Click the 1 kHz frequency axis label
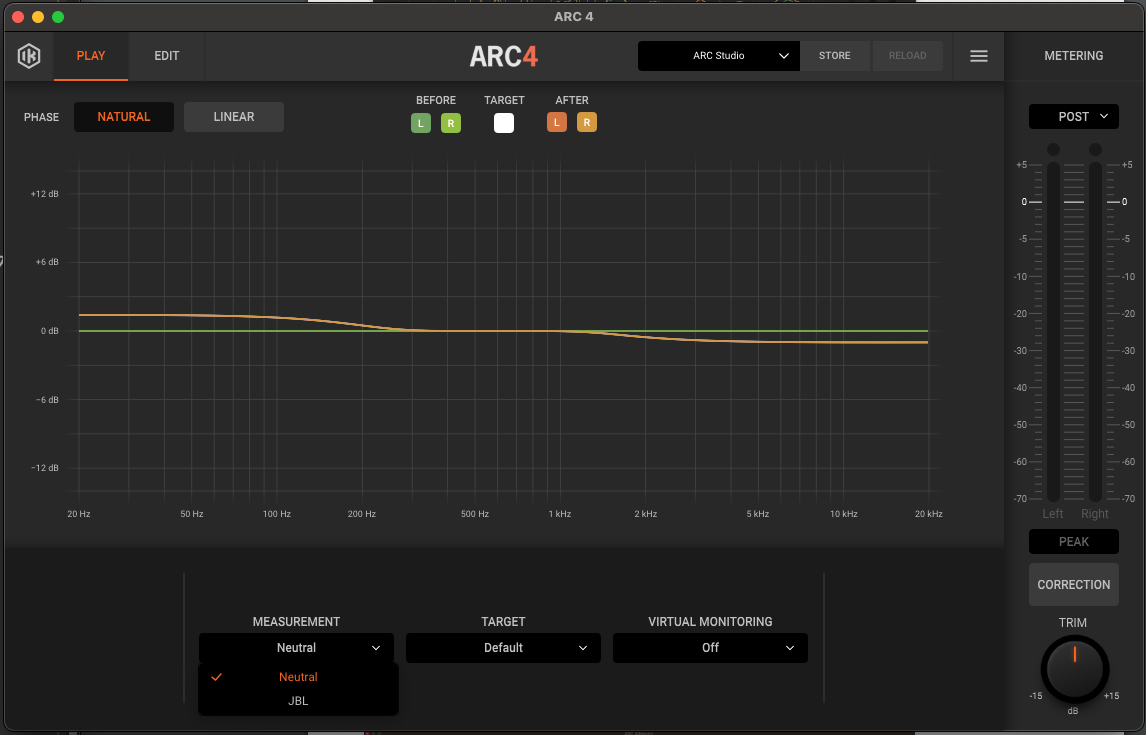This screenshot has height=735, width=1146. pyautogui.click(x=560, y=514)
